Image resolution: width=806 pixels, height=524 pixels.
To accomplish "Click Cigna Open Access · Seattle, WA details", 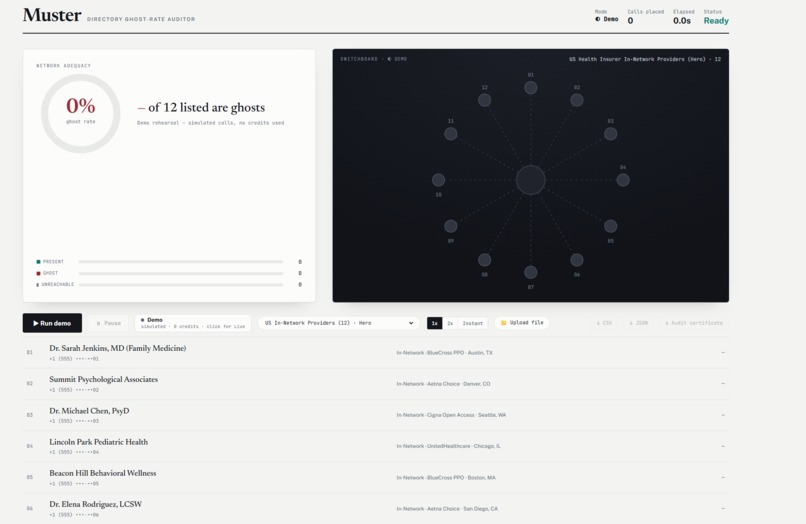I will pyautogui.click(x=451, y=415).
